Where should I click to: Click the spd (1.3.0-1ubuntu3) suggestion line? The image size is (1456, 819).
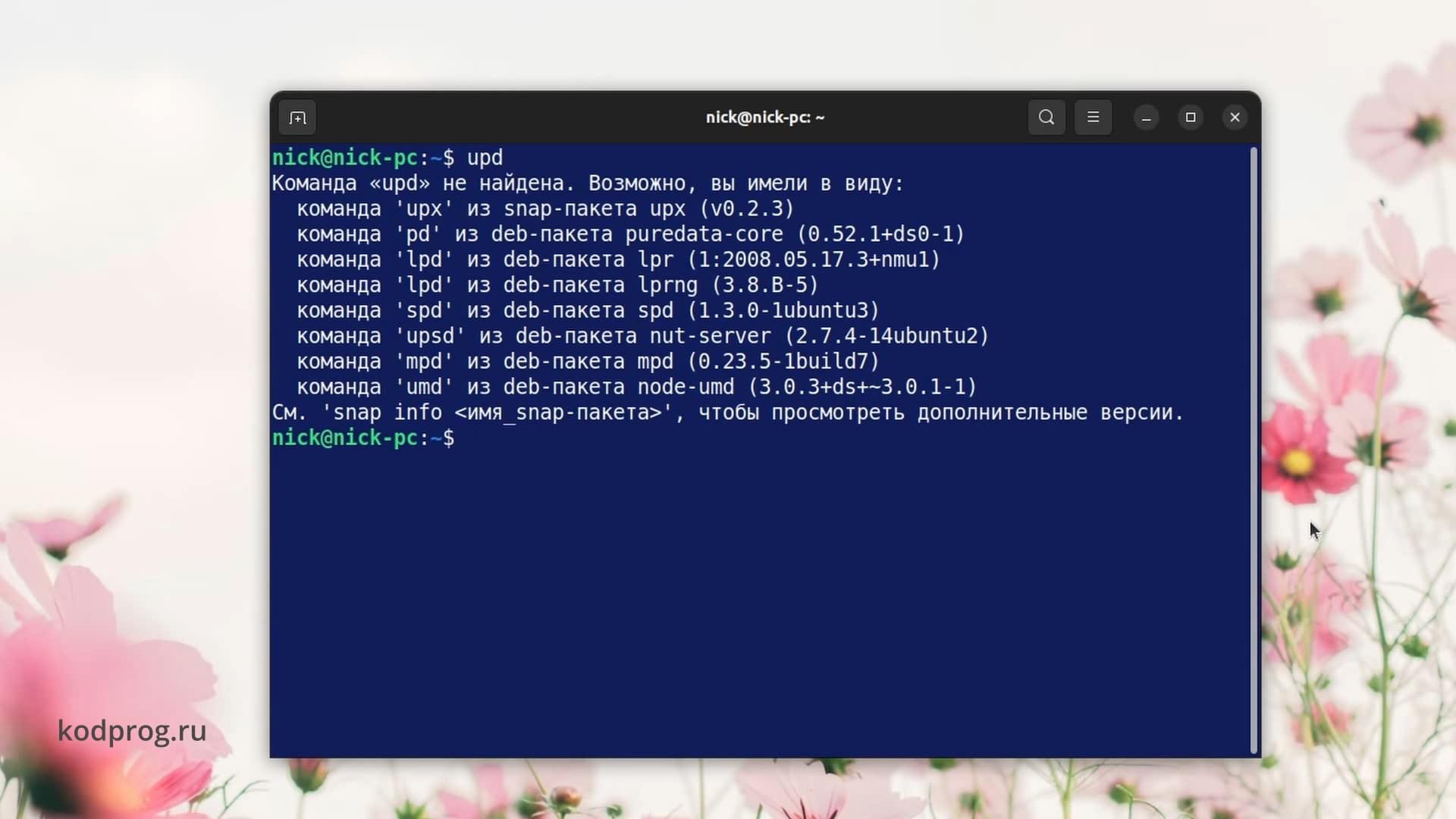pyautogui.click(x=588, y=311)
